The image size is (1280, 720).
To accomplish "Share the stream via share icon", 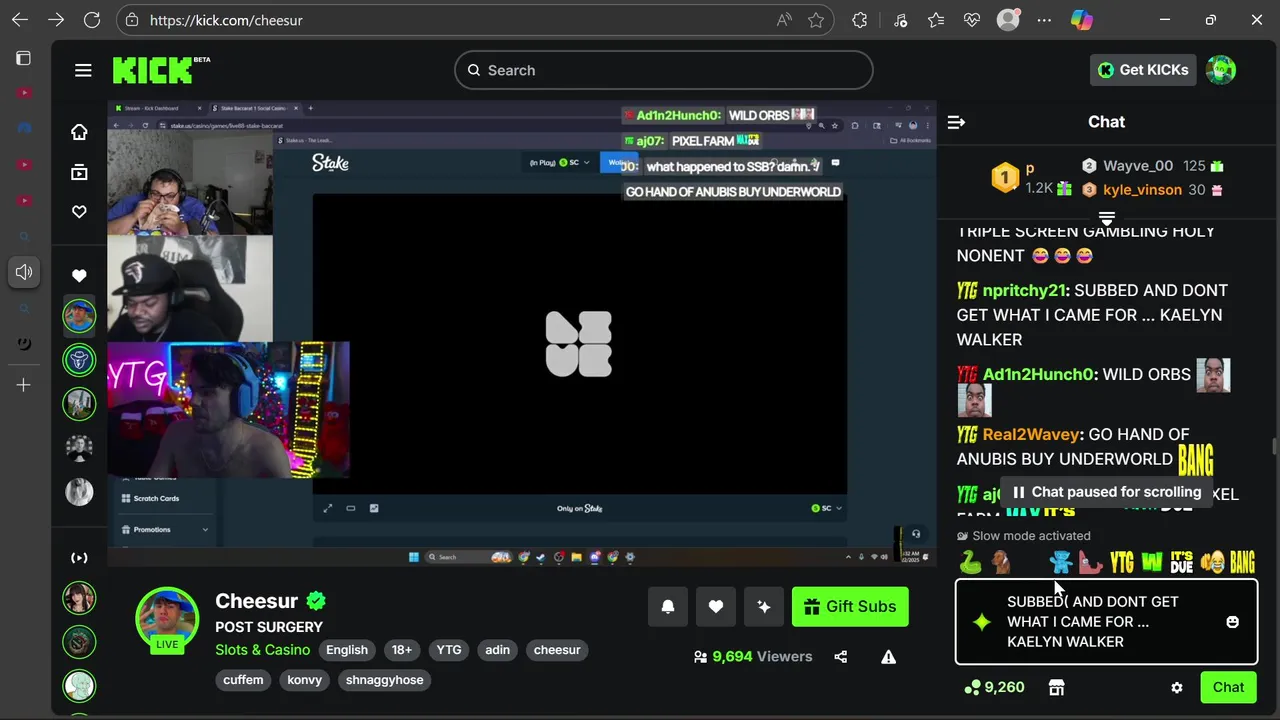I will [x=840, y=657].
